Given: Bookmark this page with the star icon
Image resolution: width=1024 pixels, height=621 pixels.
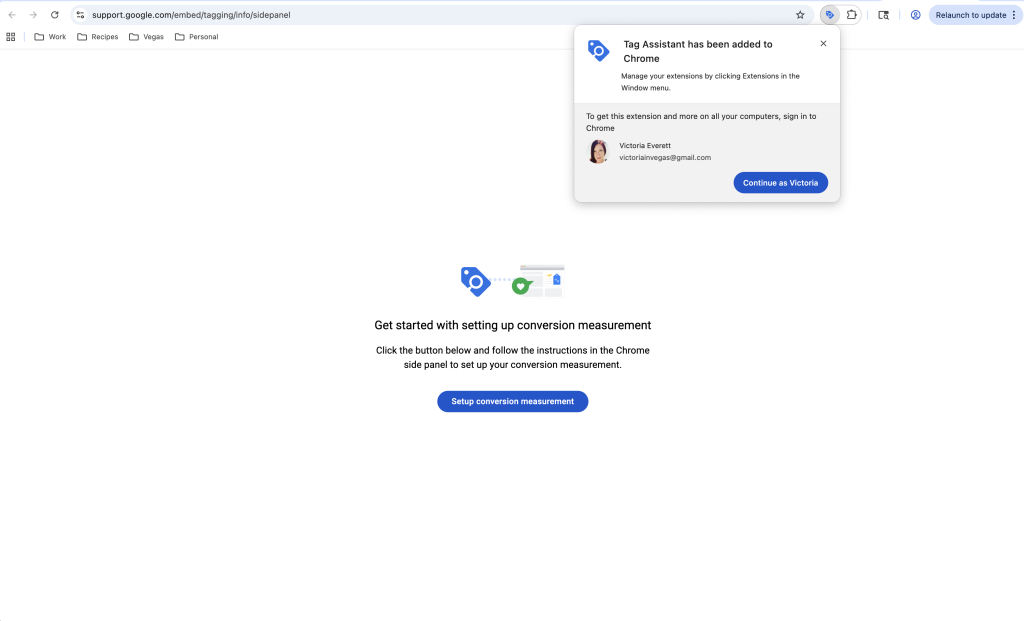Looking at the screenshot, I should [x=800, y=15].
